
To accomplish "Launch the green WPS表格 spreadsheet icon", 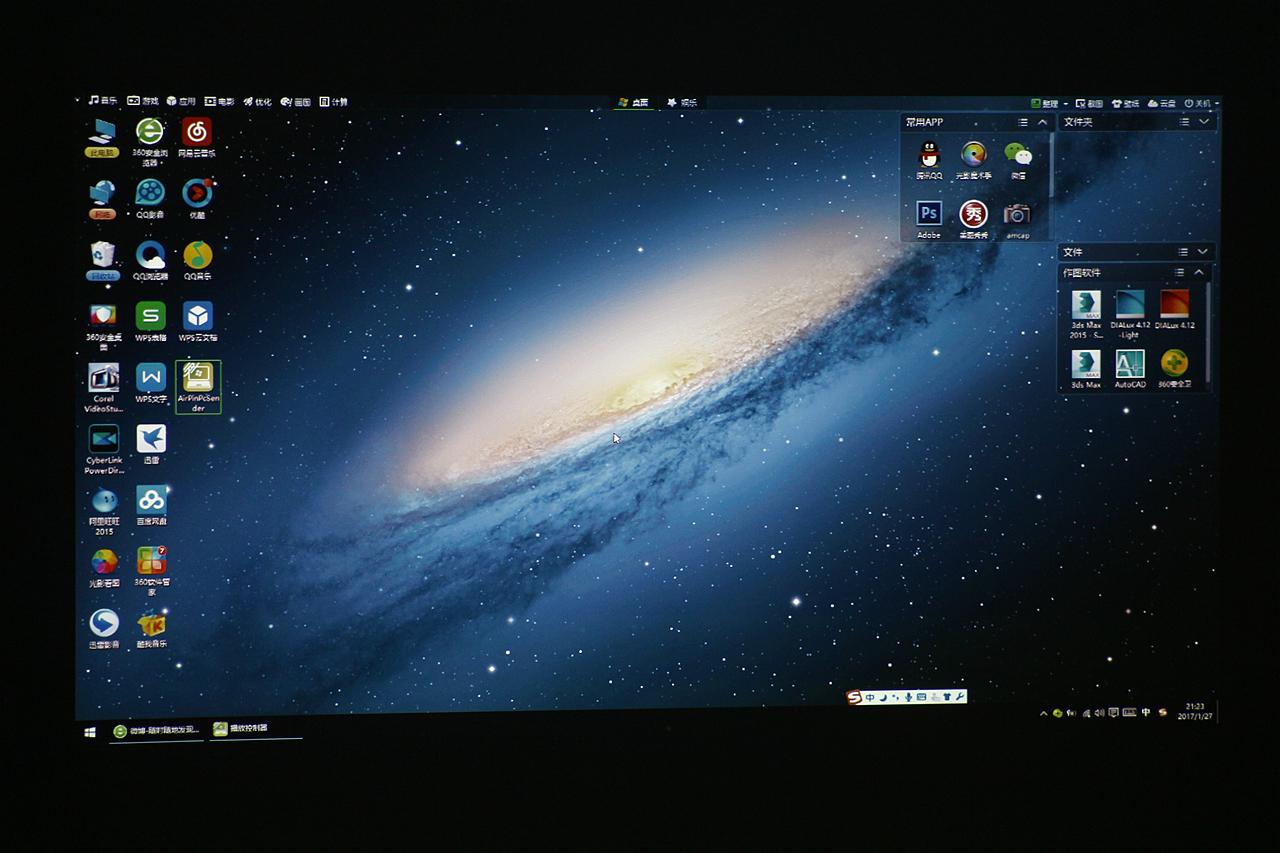I will 150,322.
